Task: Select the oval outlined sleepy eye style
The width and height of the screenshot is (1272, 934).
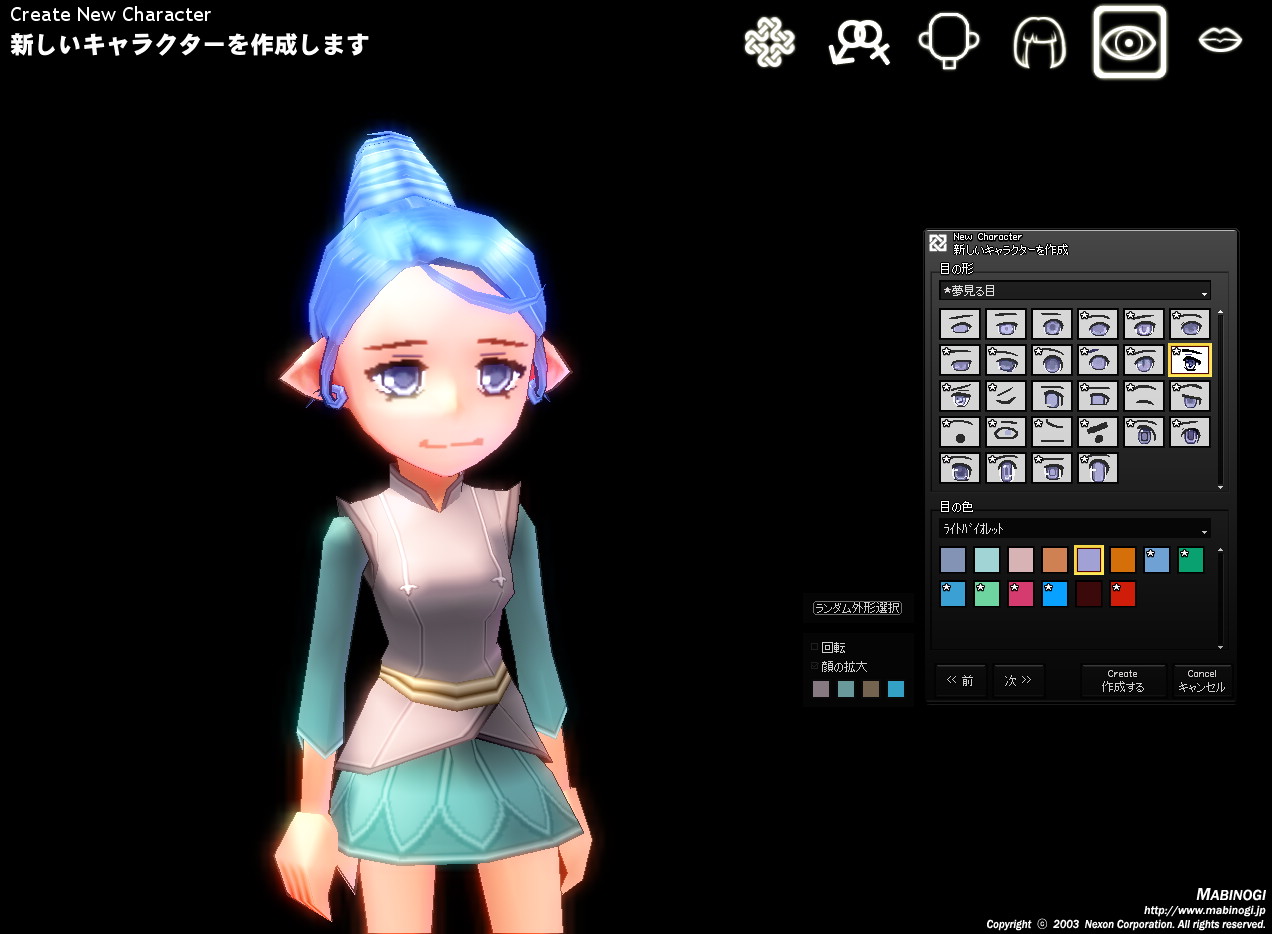Action: tap(1006, 432)
